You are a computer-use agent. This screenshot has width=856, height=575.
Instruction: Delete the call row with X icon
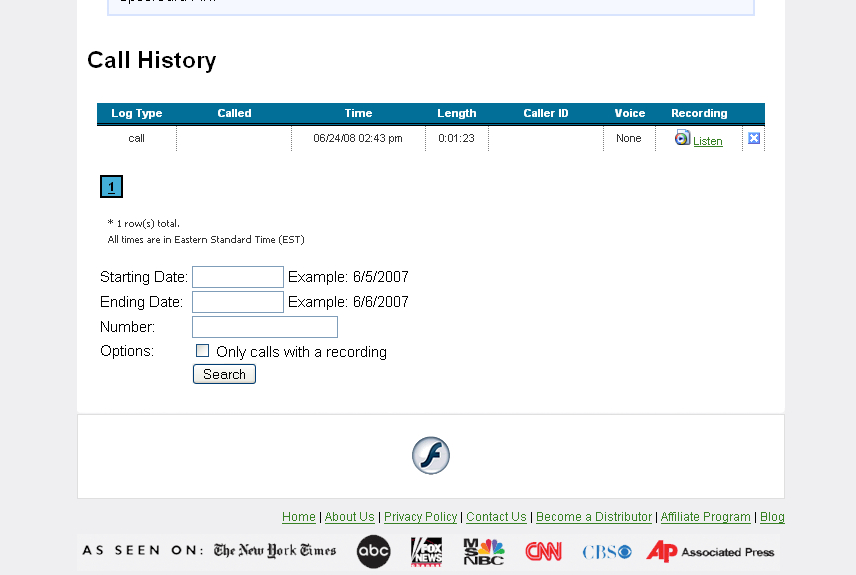(754, 138)
